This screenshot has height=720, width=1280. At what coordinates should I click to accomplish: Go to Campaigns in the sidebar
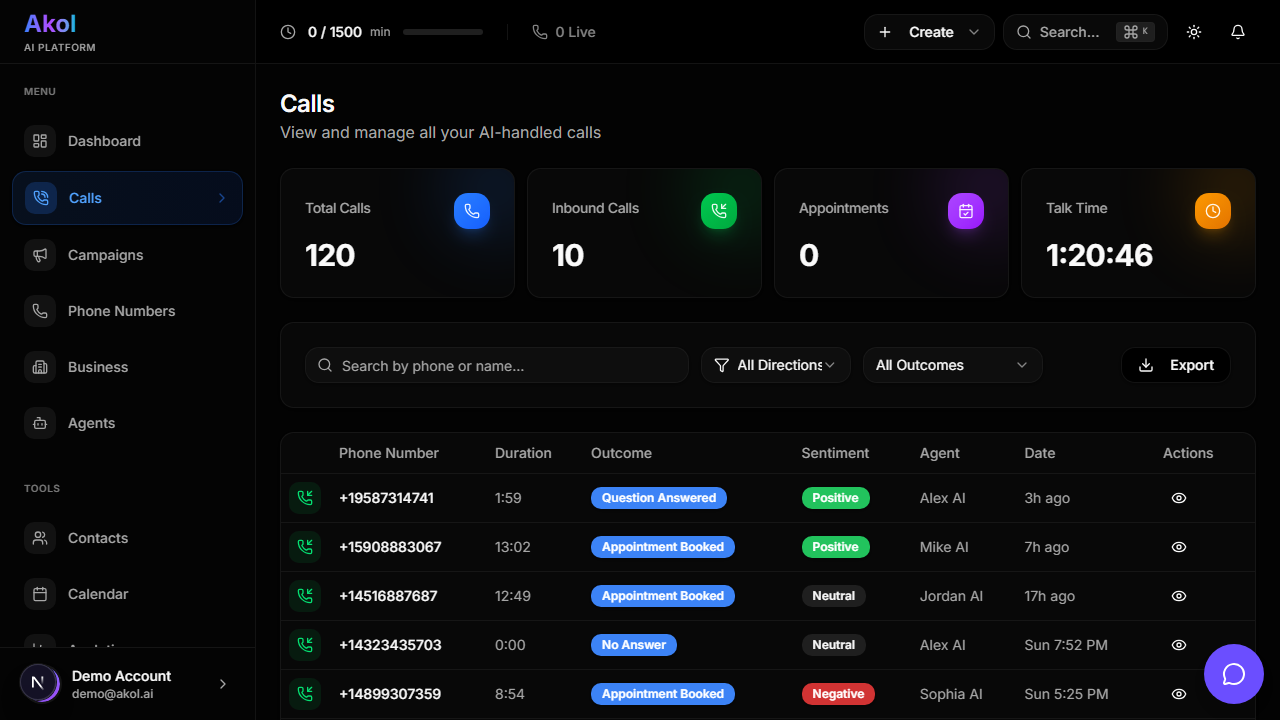pos(105,255)
